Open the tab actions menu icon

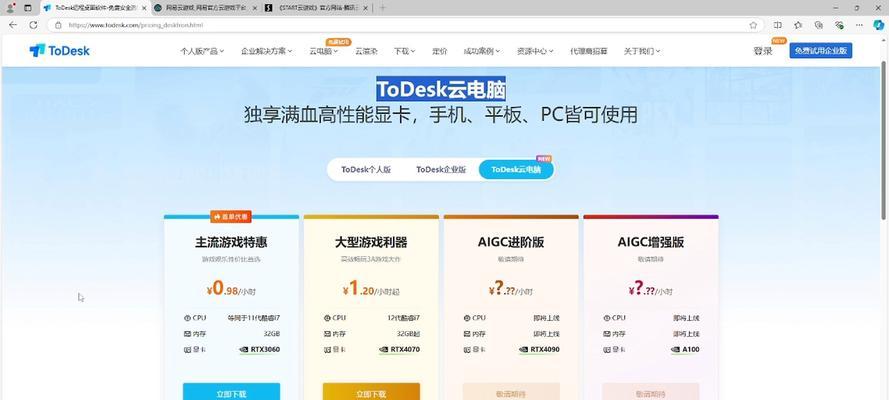(28, 8)
